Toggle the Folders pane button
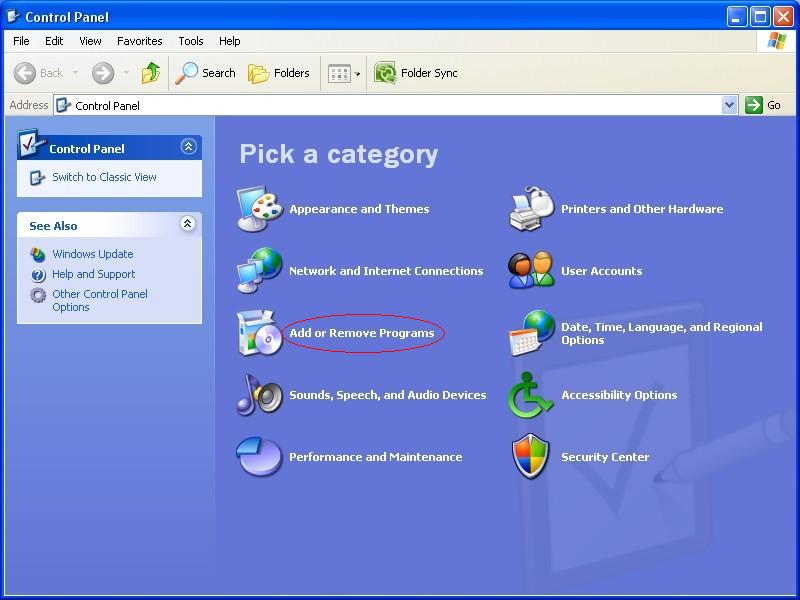The height and width of the screenshot is (600, 800). coord(279,73)
